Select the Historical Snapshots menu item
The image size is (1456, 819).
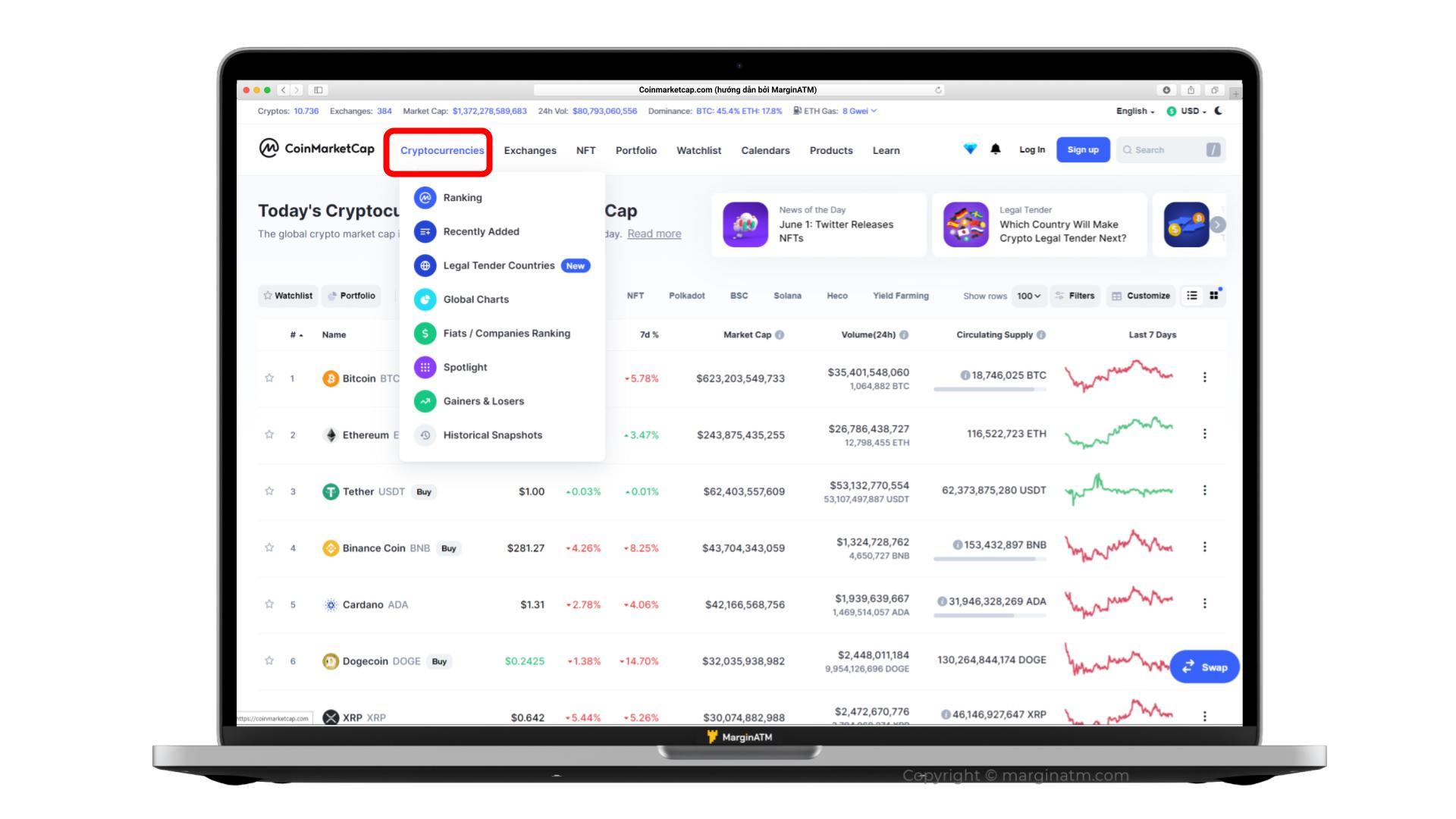492,435
